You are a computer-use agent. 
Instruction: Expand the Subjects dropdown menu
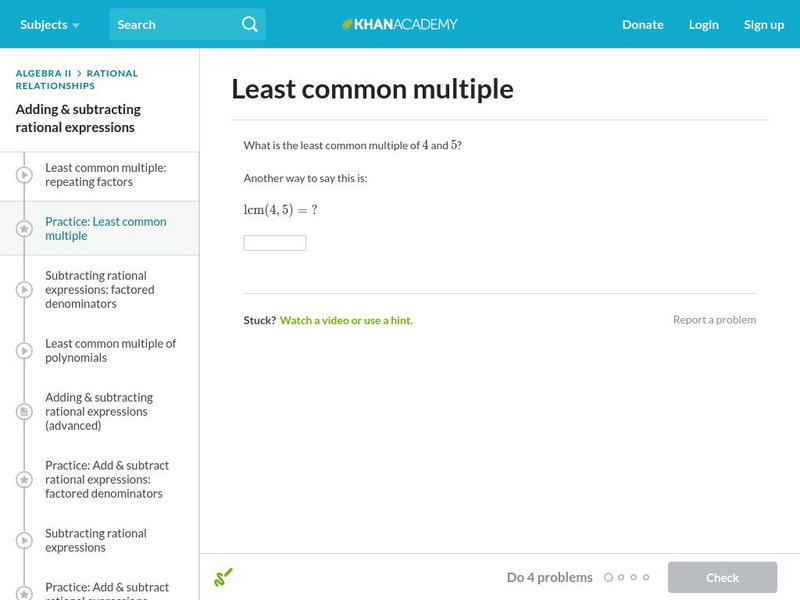click(x=49, y=24)
